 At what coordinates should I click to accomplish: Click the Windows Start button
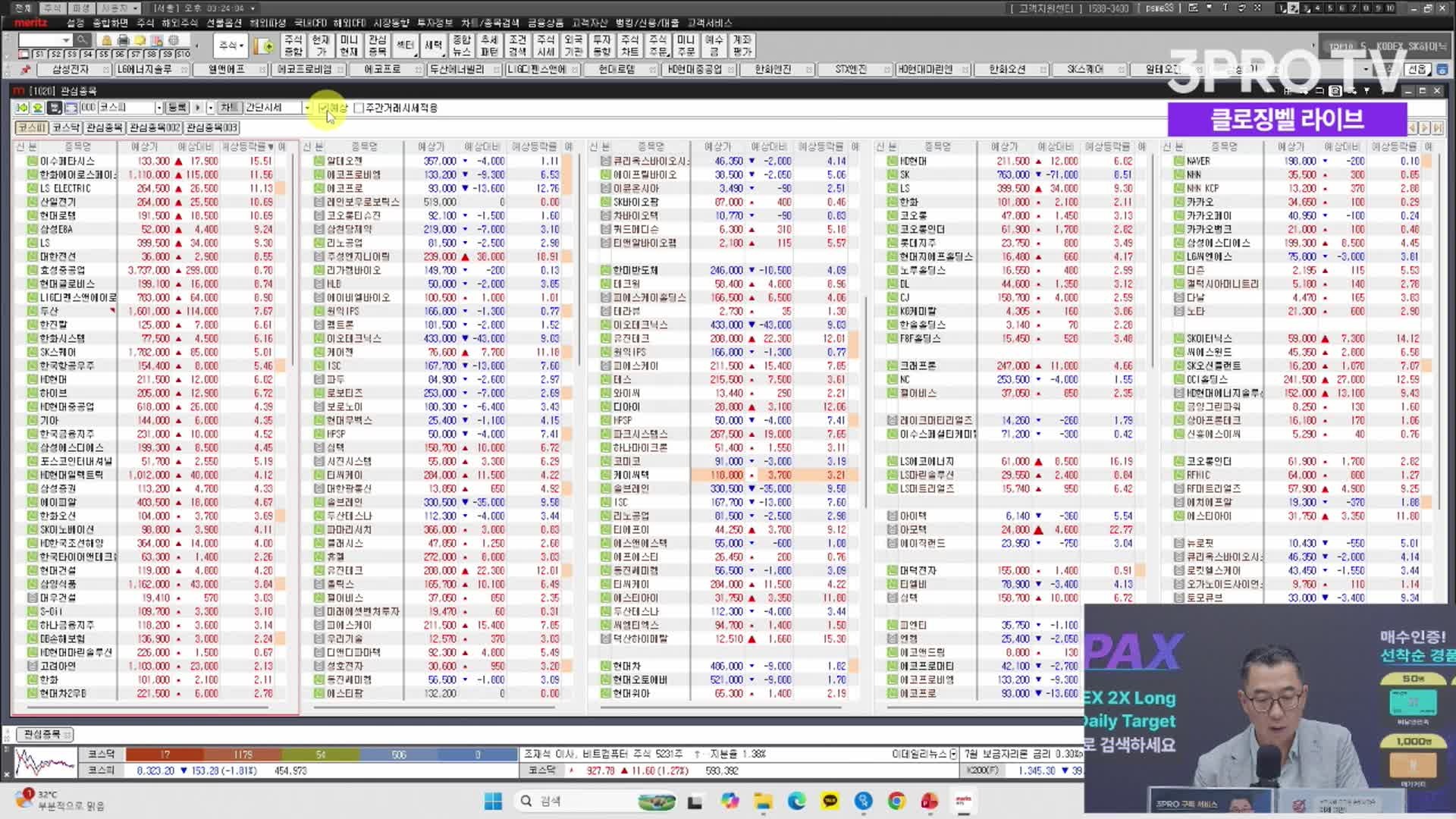click(493, 801)
